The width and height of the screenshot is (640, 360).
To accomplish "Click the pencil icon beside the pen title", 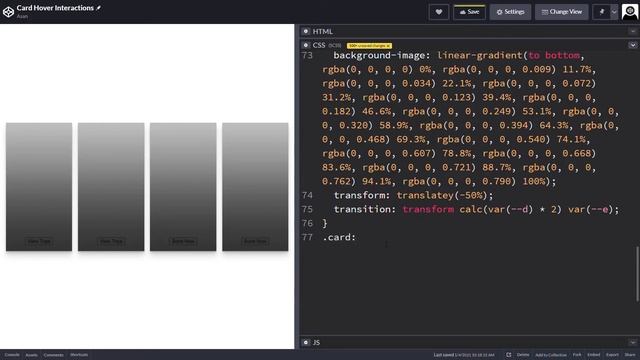I will click(x=98, y=8).
